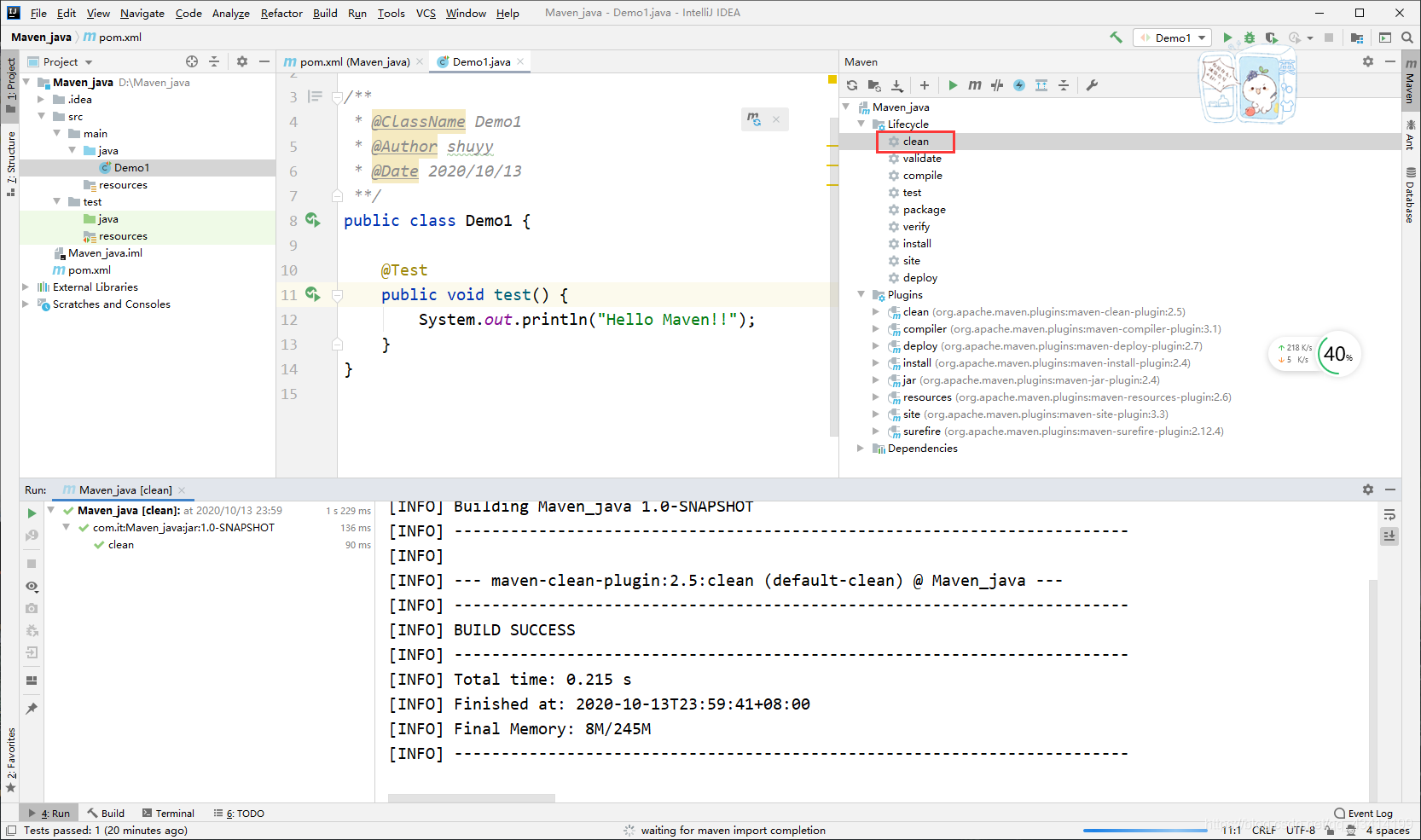Collapse the Lifecycle node in Maven tree
Screen dimensions: 1421x840
(861, 124)
